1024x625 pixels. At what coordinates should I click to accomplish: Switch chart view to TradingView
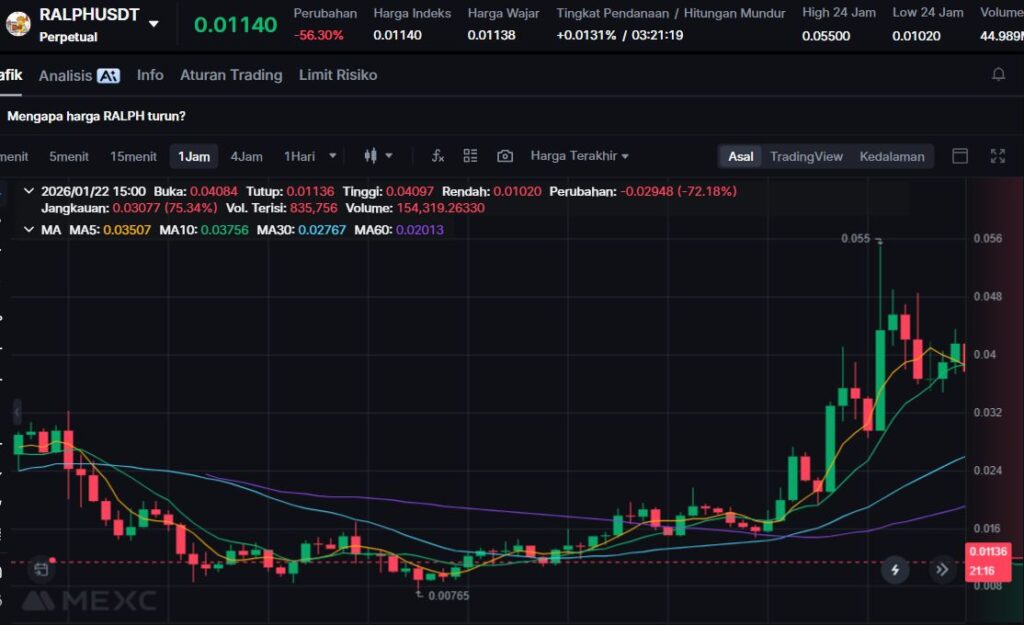806,156
